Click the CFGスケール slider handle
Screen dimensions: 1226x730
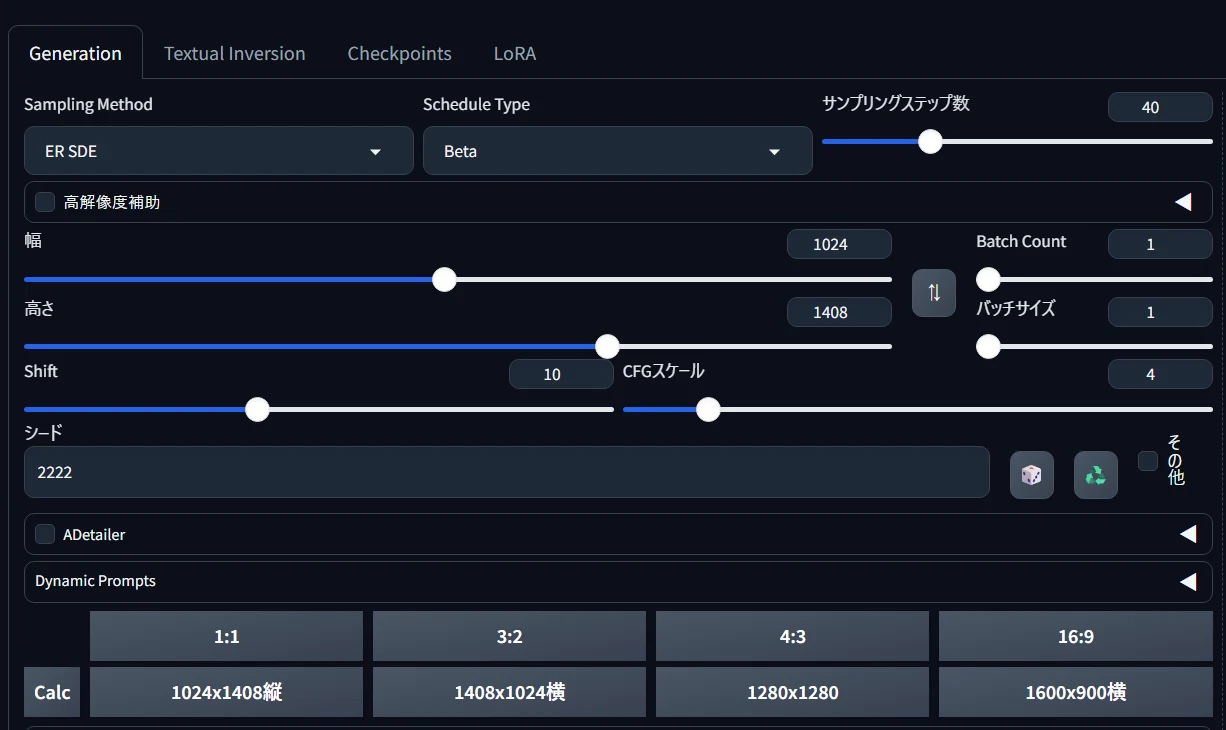point(708,409)
